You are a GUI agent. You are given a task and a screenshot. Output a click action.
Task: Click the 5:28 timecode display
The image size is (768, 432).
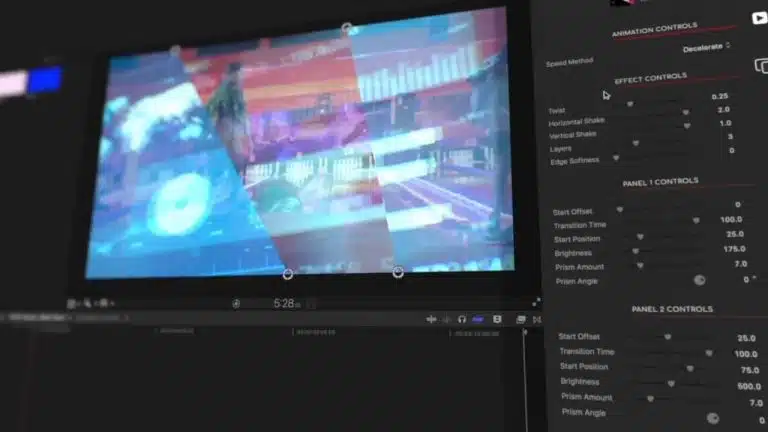287,304
